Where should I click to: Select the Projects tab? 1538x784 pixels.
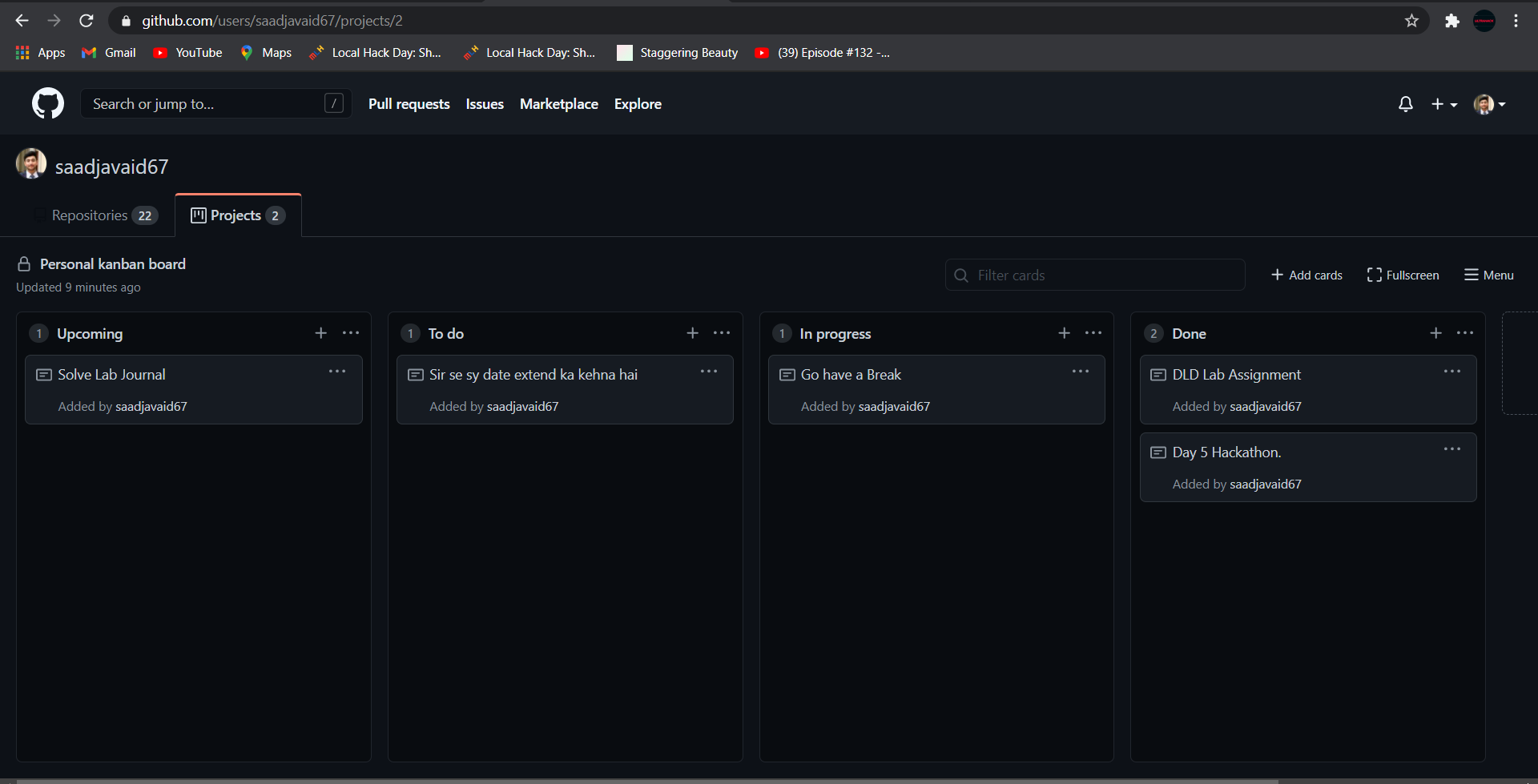point(237,215)
